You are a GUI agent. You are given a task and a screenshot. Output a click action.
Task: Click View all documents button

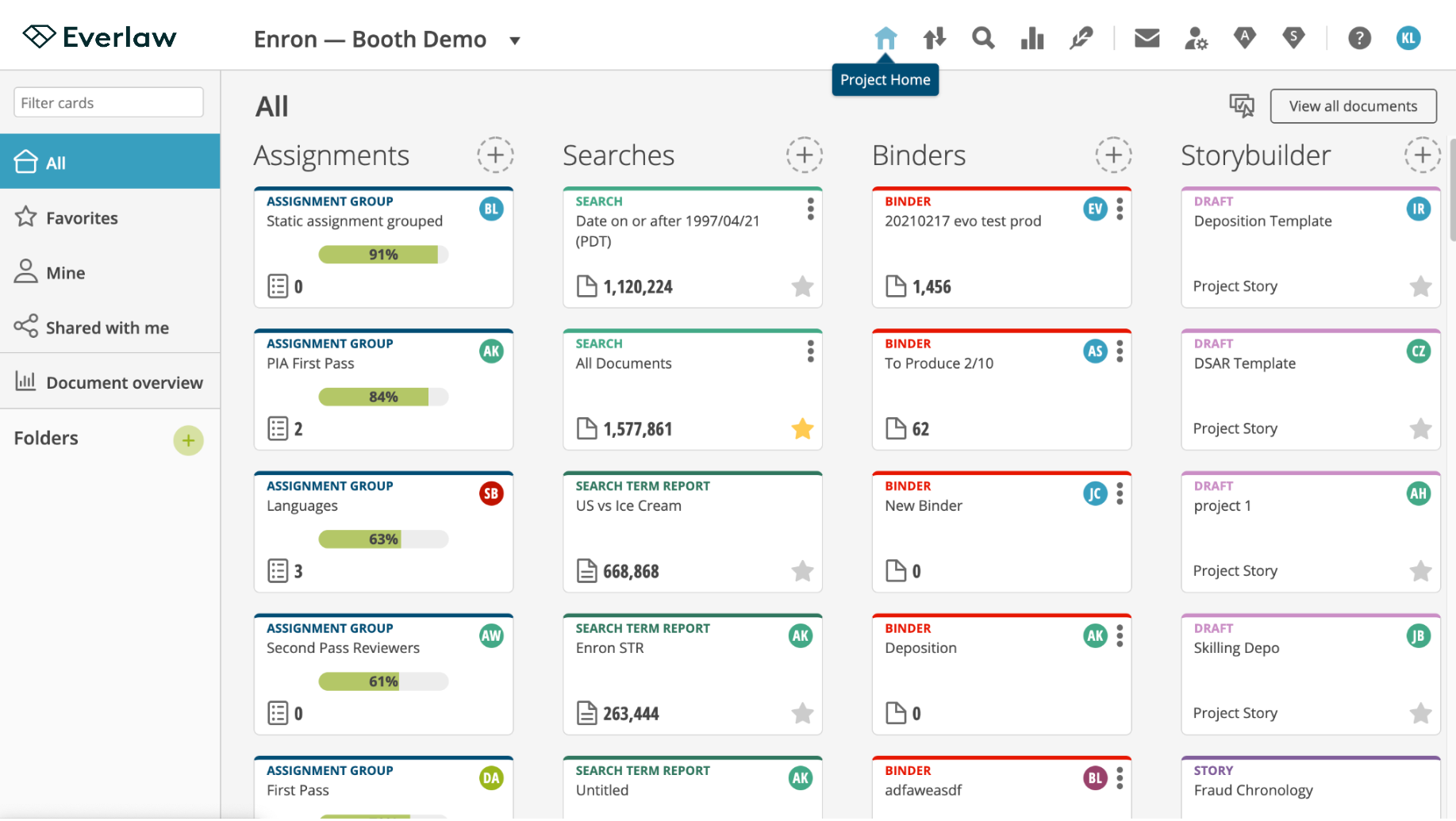tap(1353, 106)
